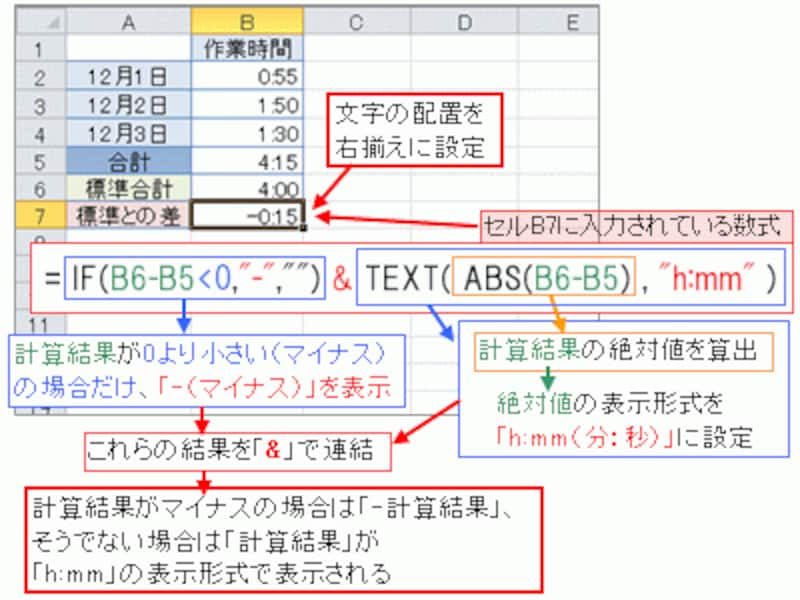800x600 pixels.
Task: Click empty cell C6
Action: point(357,188)
